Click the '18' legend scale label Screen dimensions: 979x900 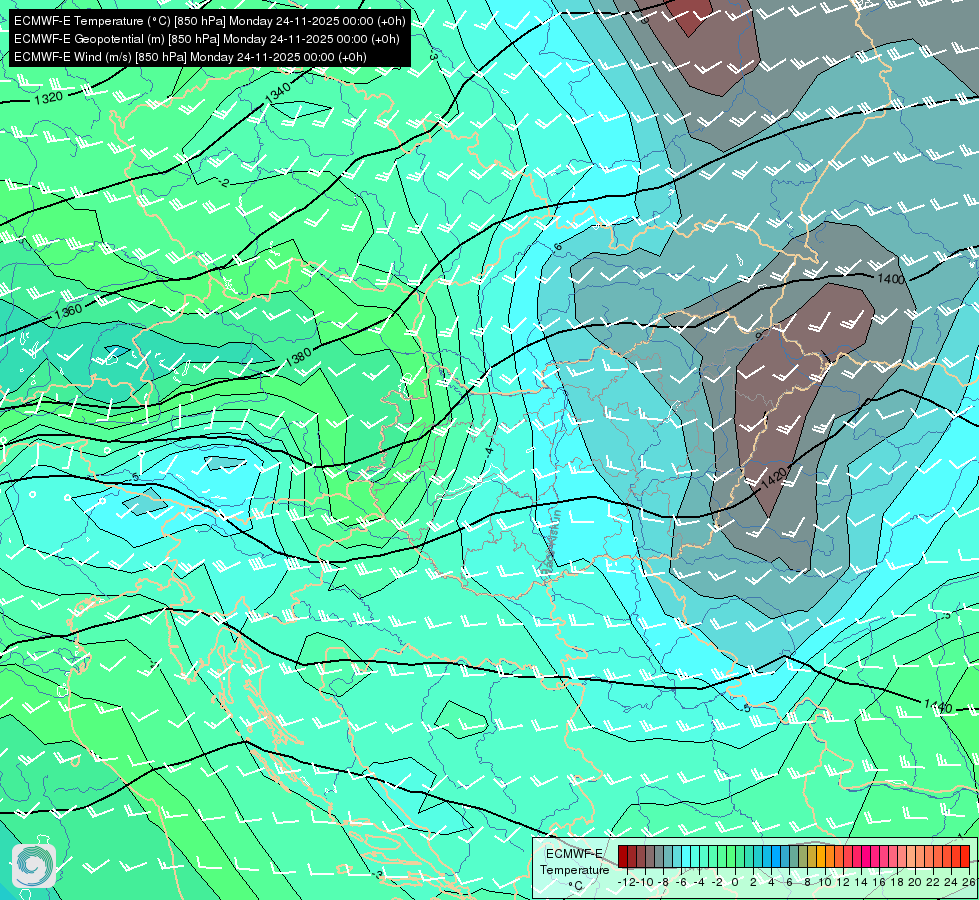(x=897, y=882)
